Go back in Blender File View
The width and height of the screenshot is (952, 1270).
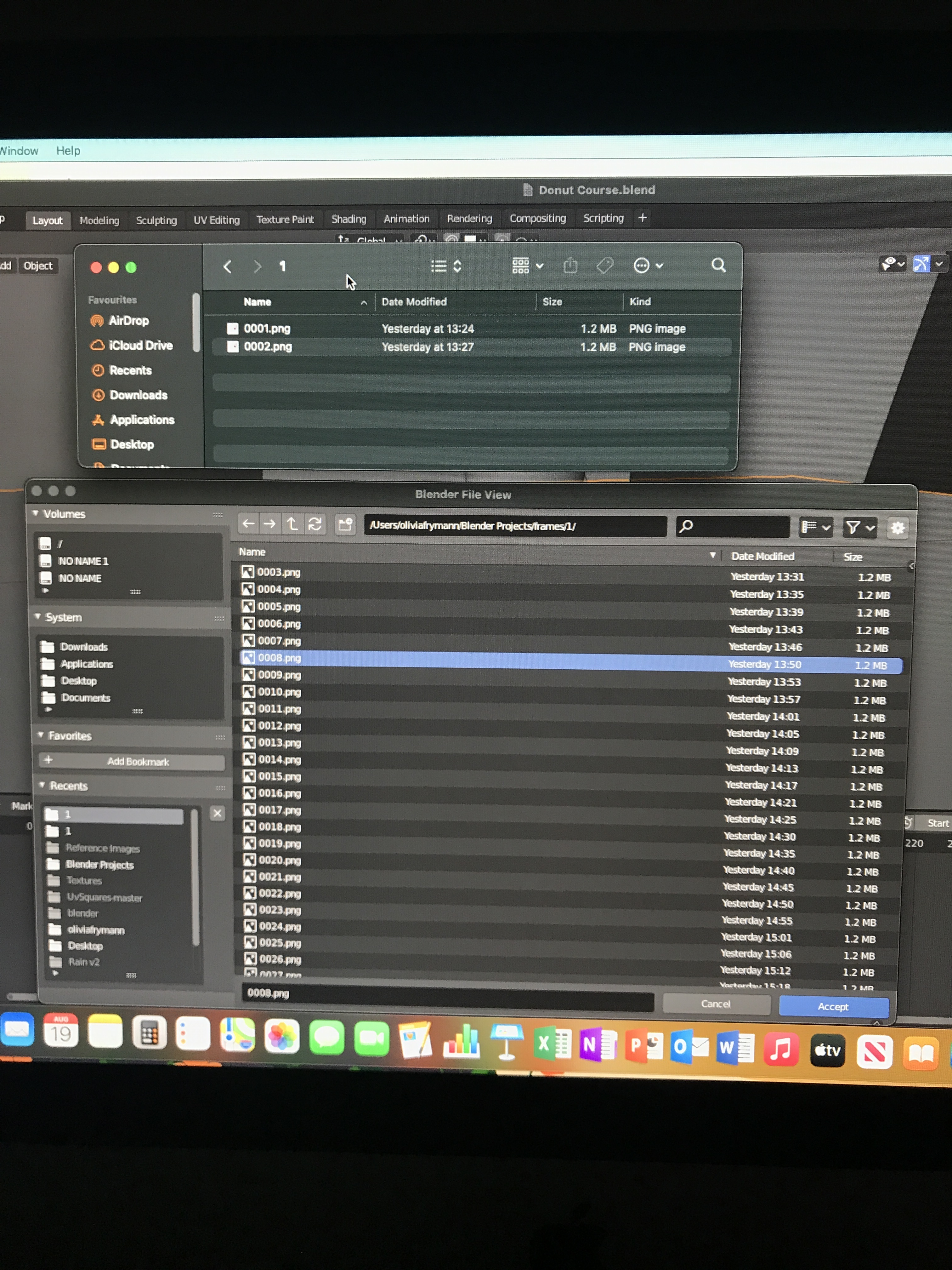pyautogui.click(x=248, y=523)
